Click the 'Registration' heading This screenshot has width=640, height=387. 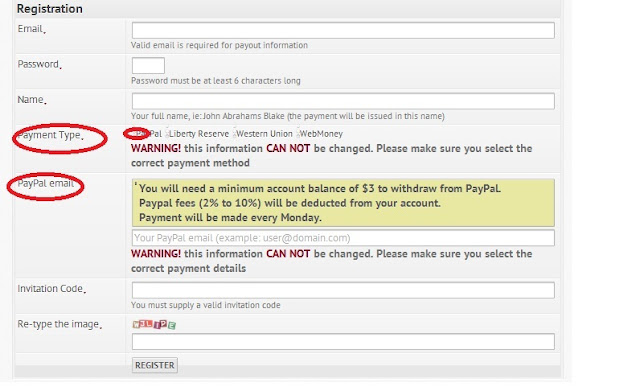(x=49, y=9)
